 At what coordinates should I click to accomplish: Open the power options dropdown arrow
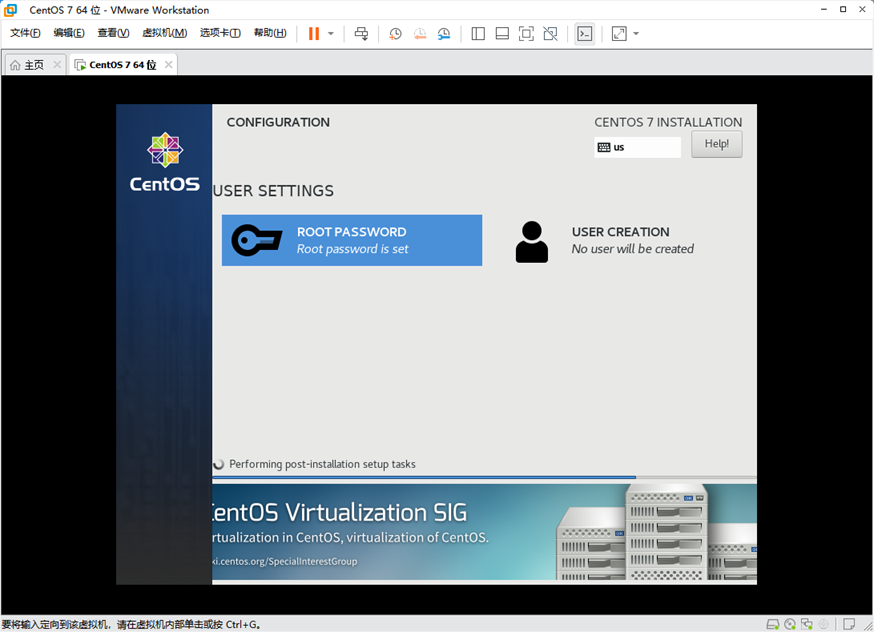(x=331, y=33)
